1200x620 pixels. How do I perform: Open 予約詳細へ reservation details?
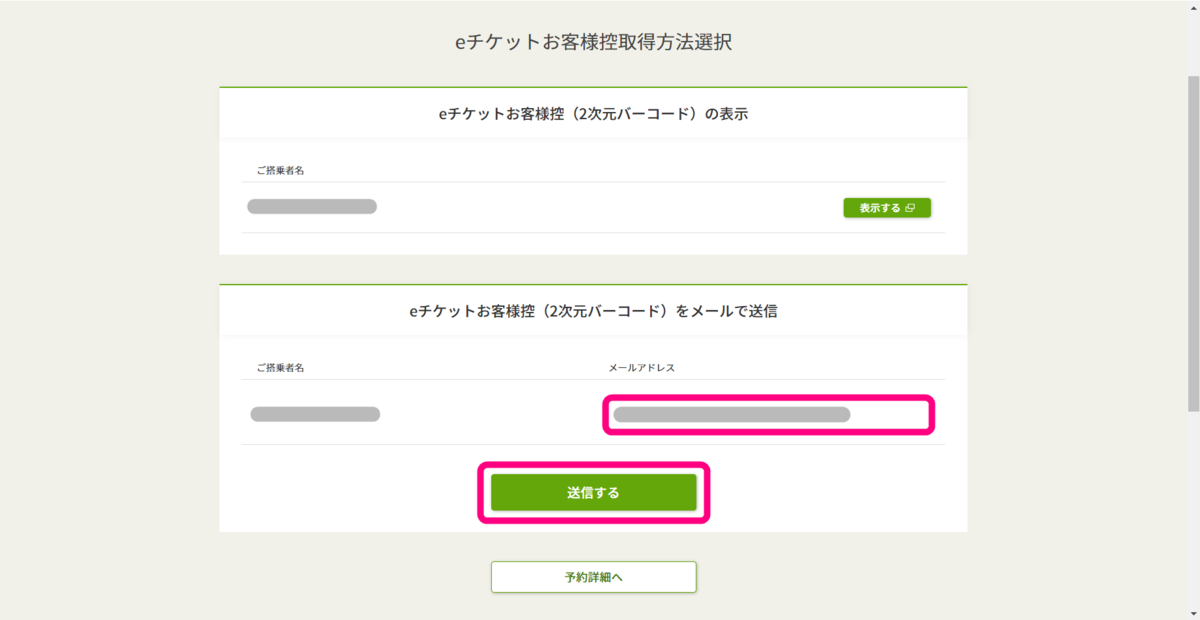pos(593,577)
